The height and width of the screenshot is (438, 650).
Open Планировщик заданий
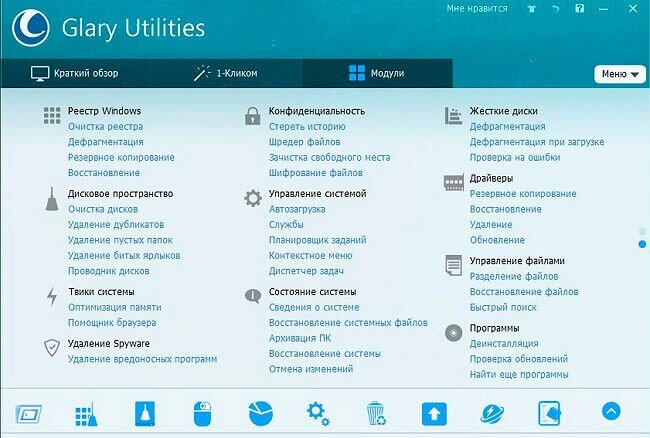point(318,240)
